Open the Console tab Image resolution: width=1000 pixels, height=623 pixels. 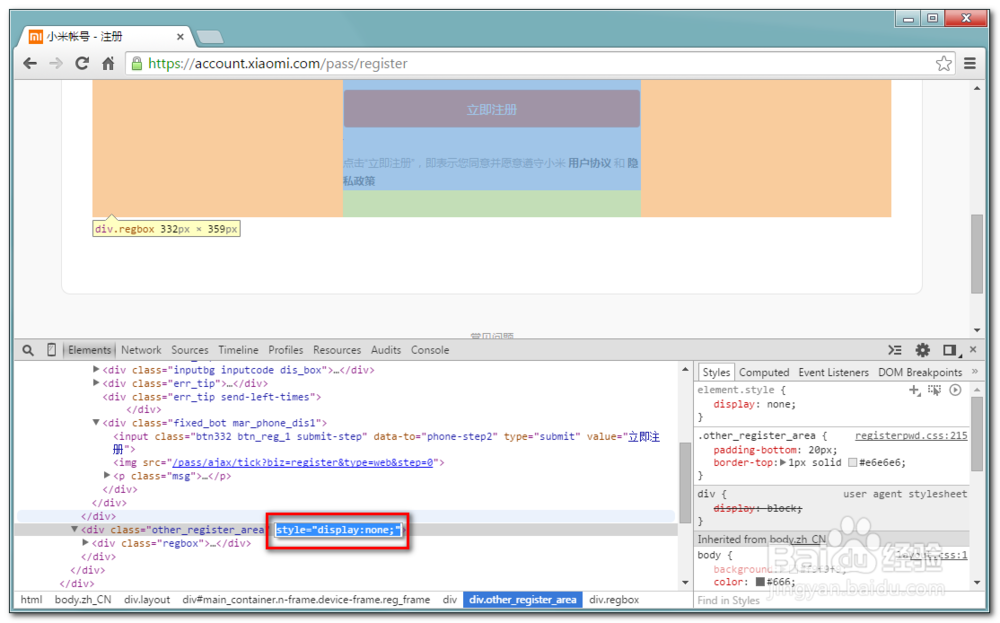click(x=430, y=350)
